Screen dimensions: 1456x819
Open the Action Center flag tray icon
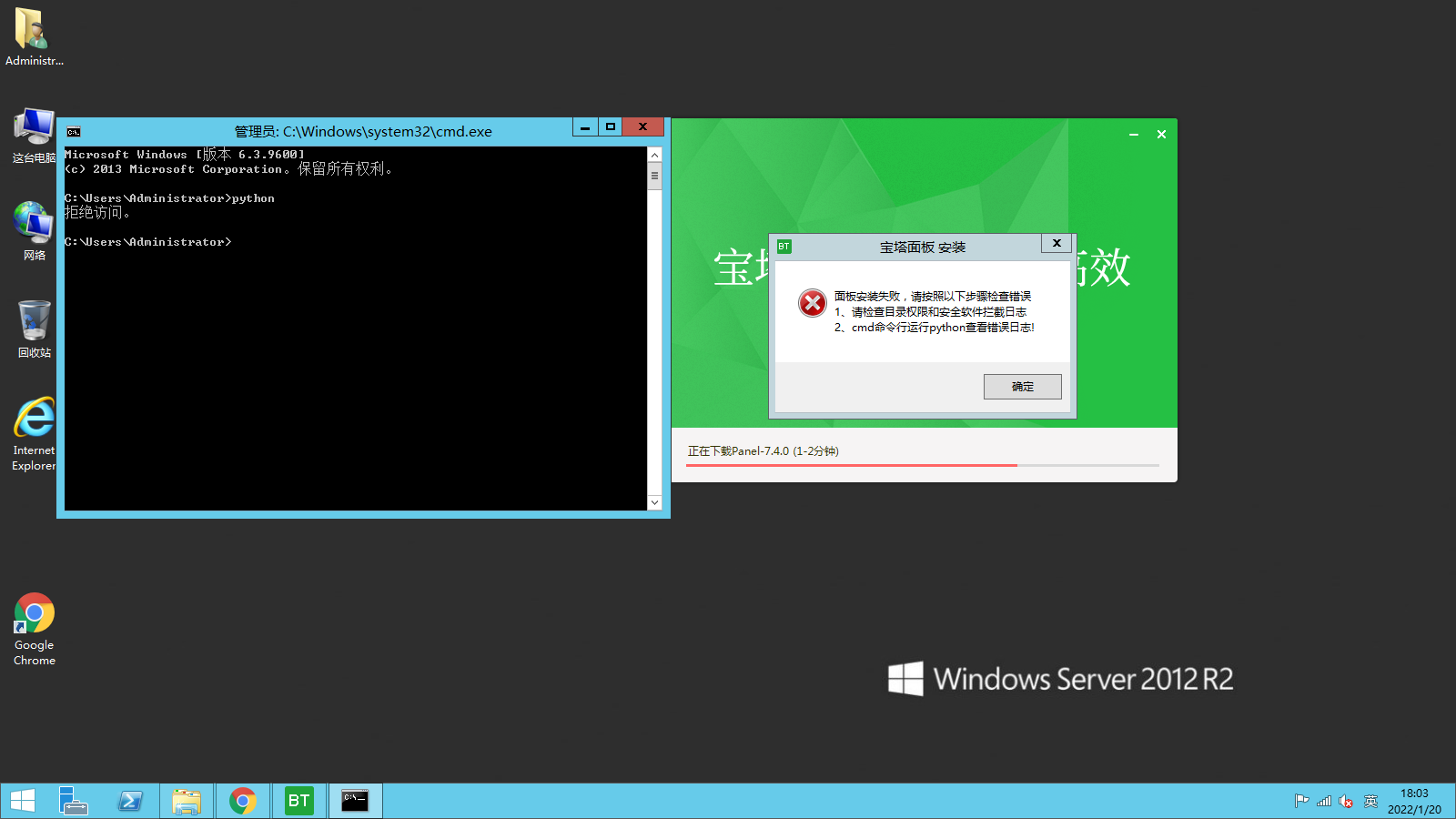1301,801
